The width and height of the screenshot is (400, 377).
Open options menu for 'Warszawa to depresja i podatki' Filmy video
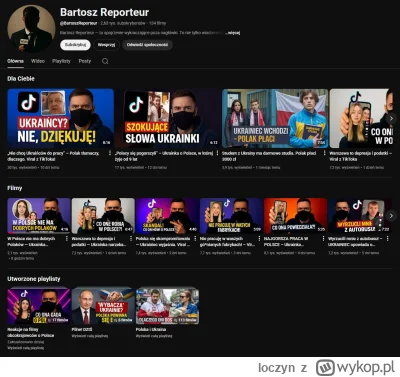[x=131, y=239]
